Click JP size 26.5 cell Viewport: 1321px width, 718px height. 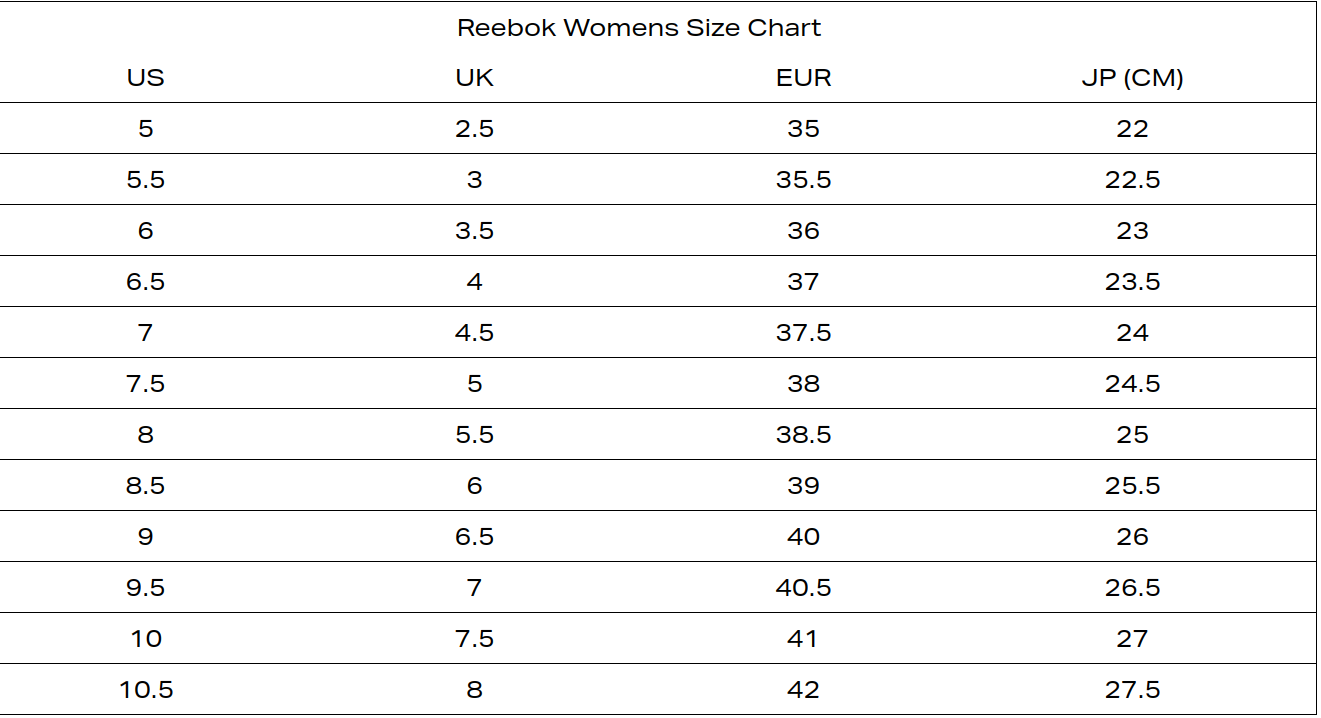(x=1132, y=588)
